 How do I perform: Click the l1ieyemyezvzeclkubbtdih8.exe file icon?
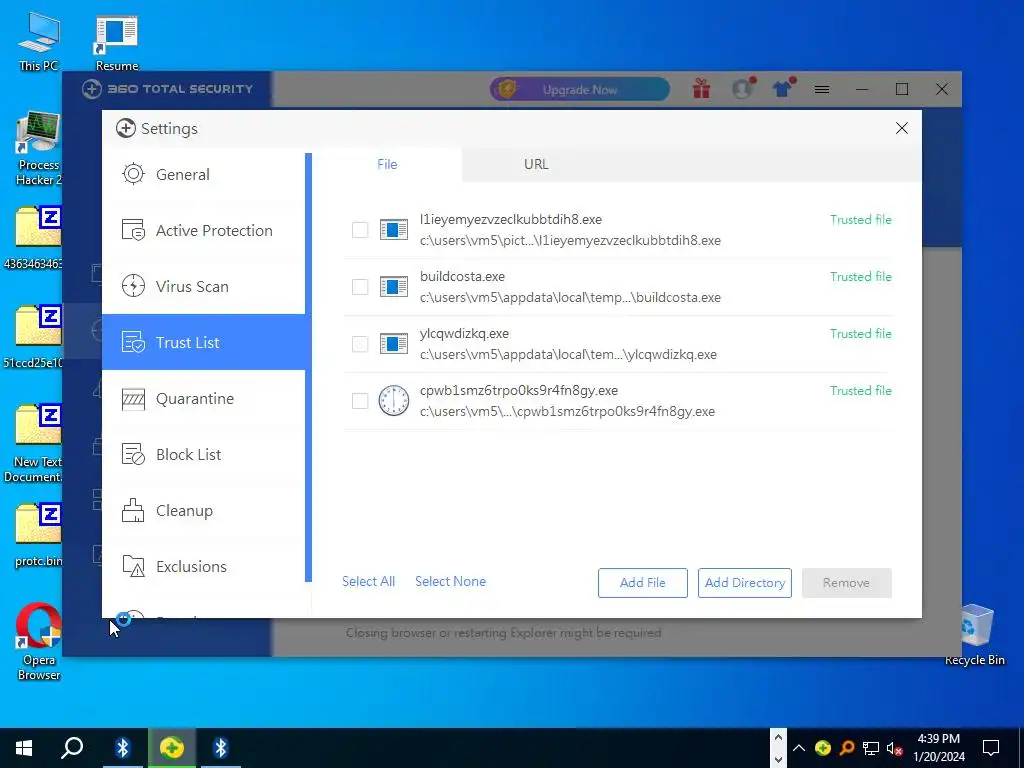coord(394,230)
